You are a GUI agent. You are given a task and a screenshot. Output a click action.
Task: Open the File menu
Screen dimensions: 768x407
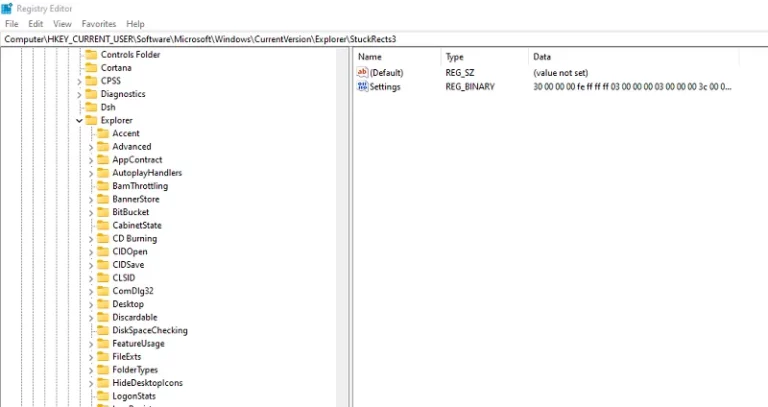pyautogui.click(x=11, y=24)
